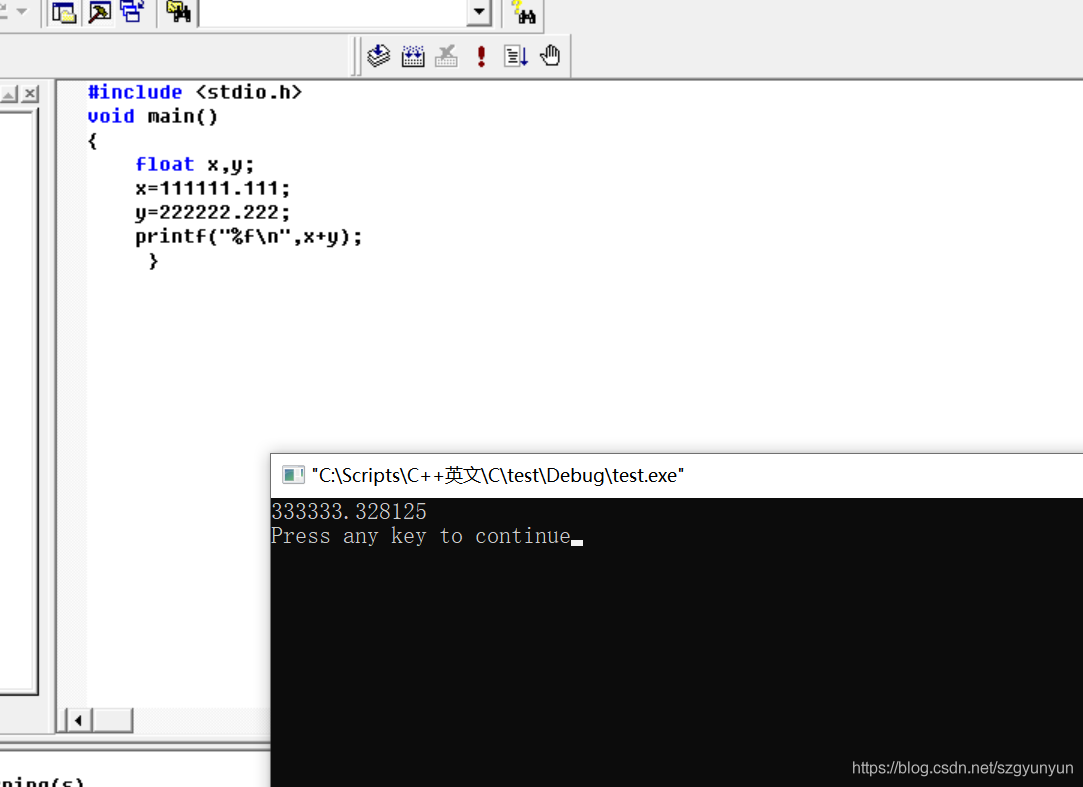The height and width of the screenshot is (787, 1083).
Task: Click the Search help binoculars icon
Action: [524, 12]
